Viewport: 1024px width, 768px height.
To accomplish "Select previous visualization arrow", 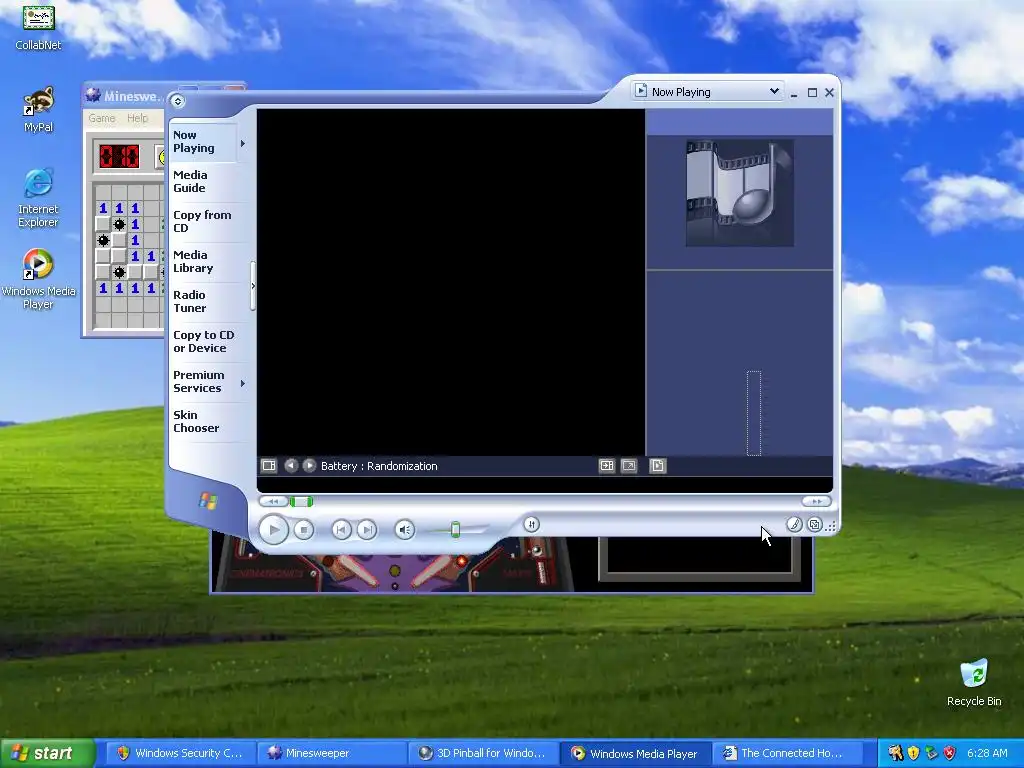I will point(291,466).
